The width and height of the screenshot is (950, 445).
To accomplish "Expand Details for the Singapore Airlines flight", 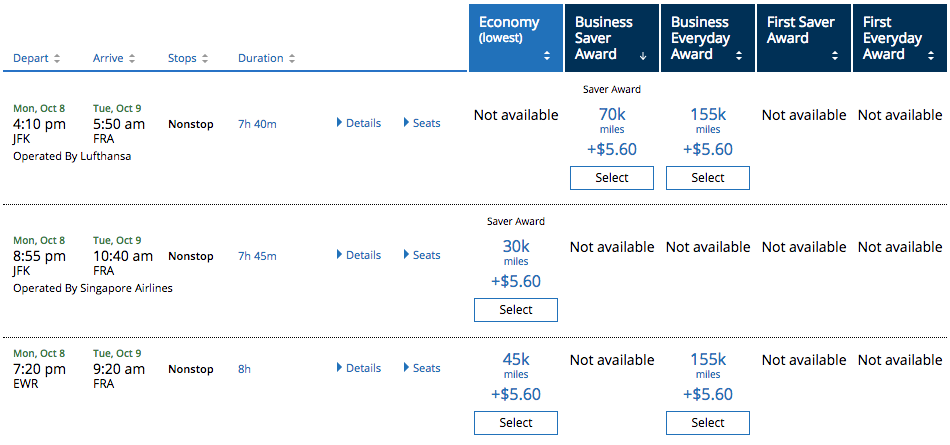I will (358, 255).
